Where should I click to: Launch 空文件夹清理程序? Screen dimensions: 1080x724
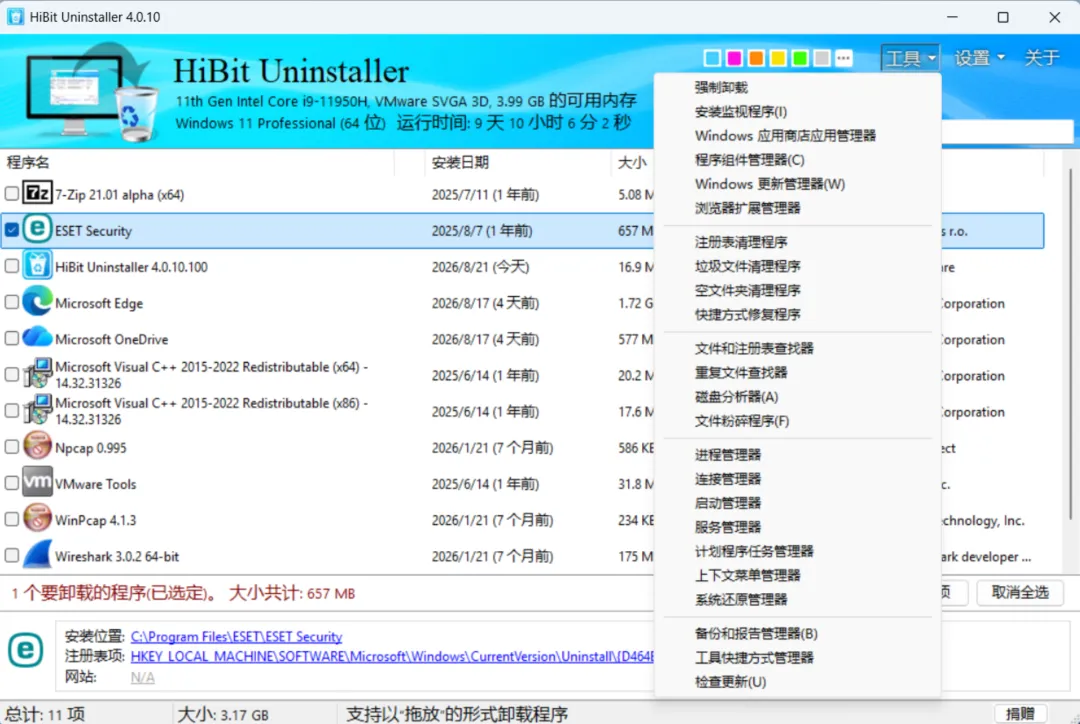tap(747, 290)
